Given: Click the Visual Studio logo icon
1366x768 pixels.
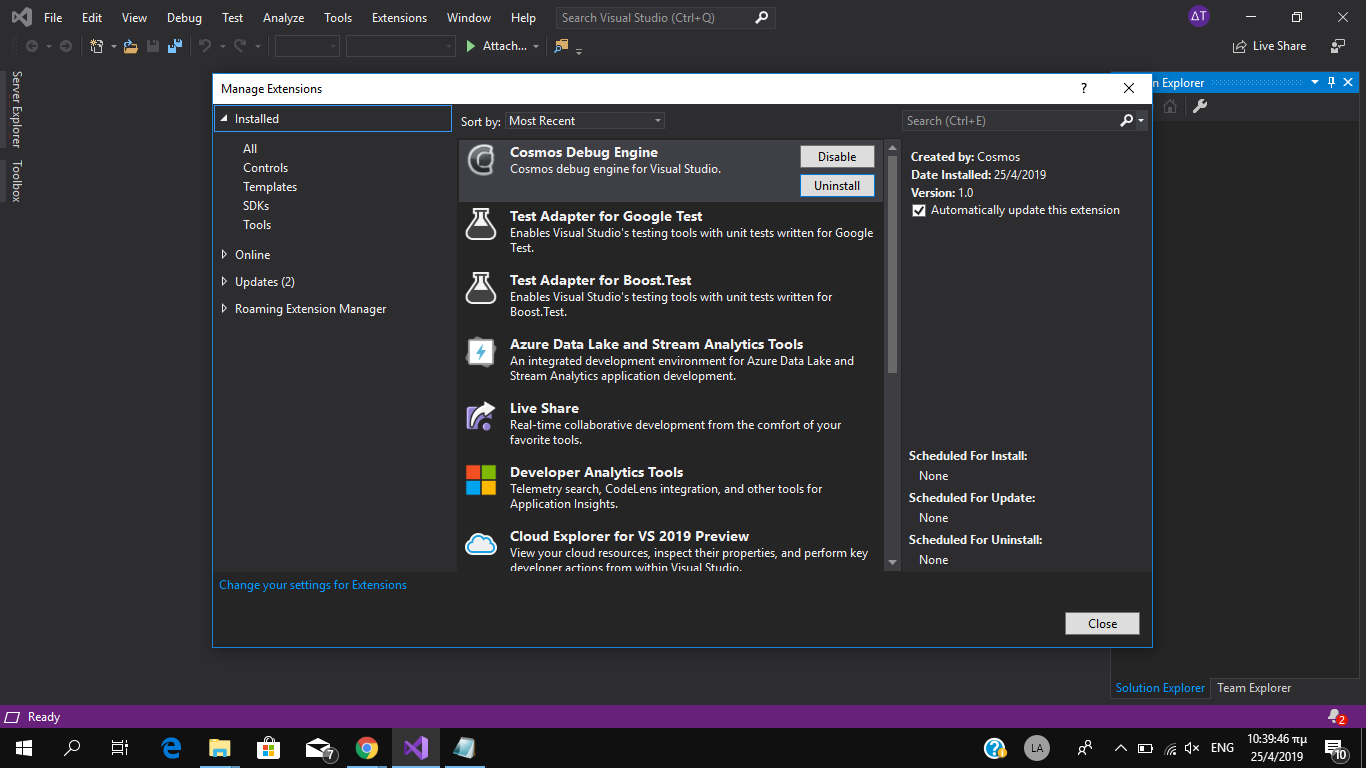Looking at the screenshot, I should click(21, 17).
